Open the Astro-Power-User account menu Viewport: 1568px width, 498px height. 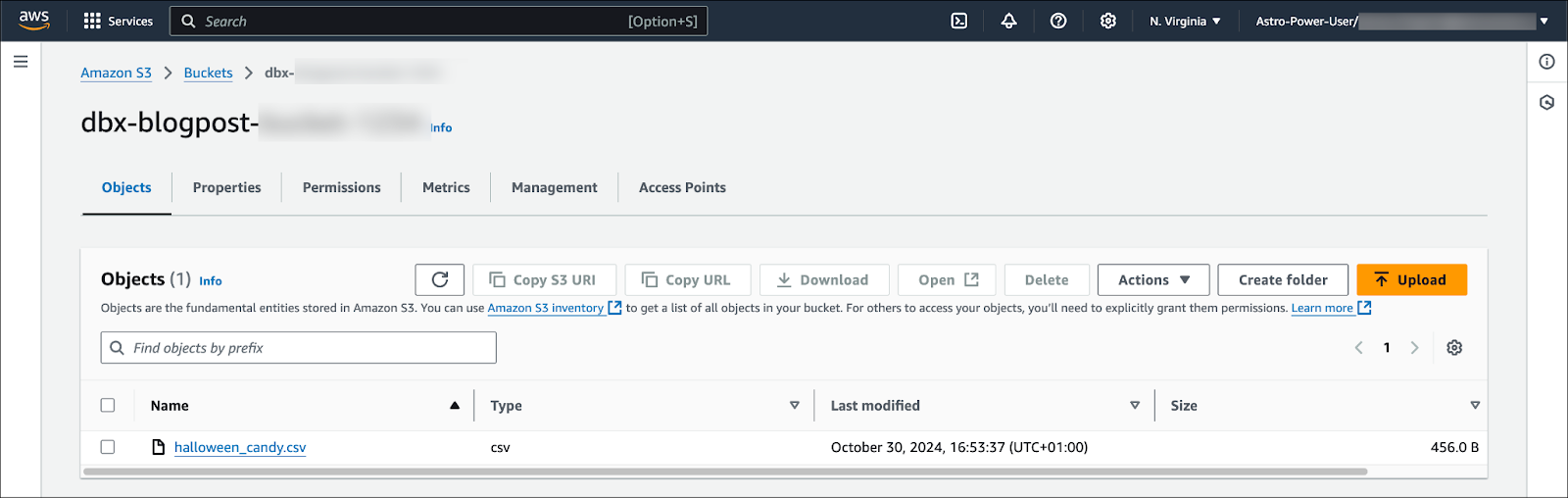tap(1401, 21)
